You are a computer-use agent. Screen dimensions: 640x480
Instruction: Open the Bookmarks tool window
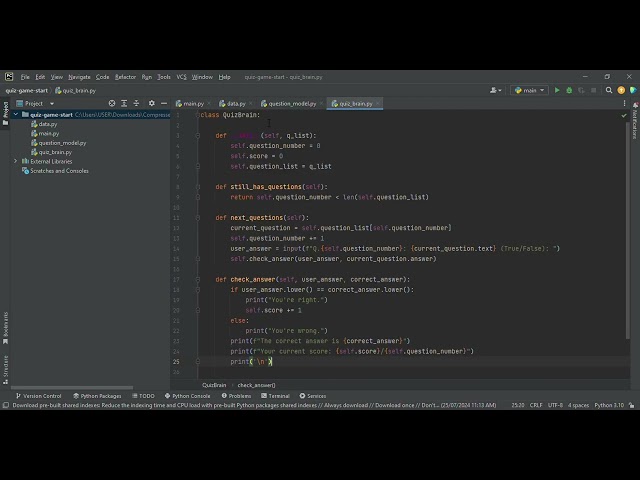click(5, 328)
